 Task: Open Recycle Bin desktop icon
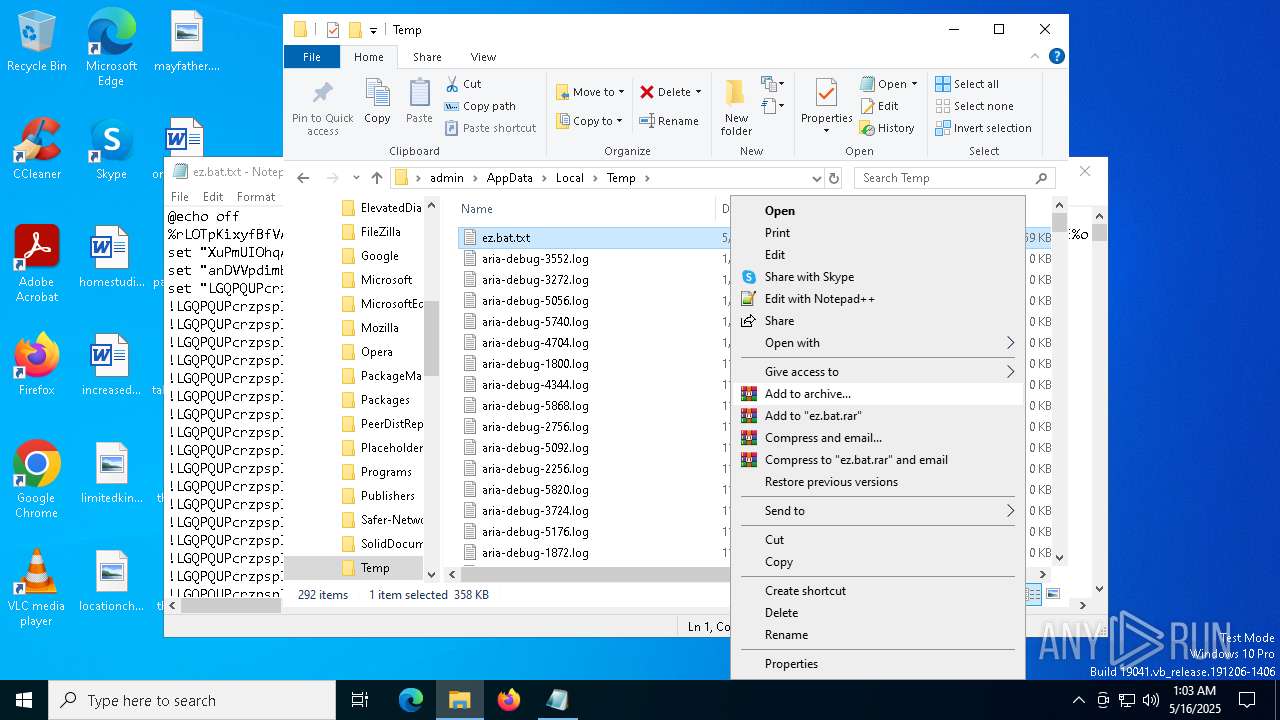tap(37, 42)
